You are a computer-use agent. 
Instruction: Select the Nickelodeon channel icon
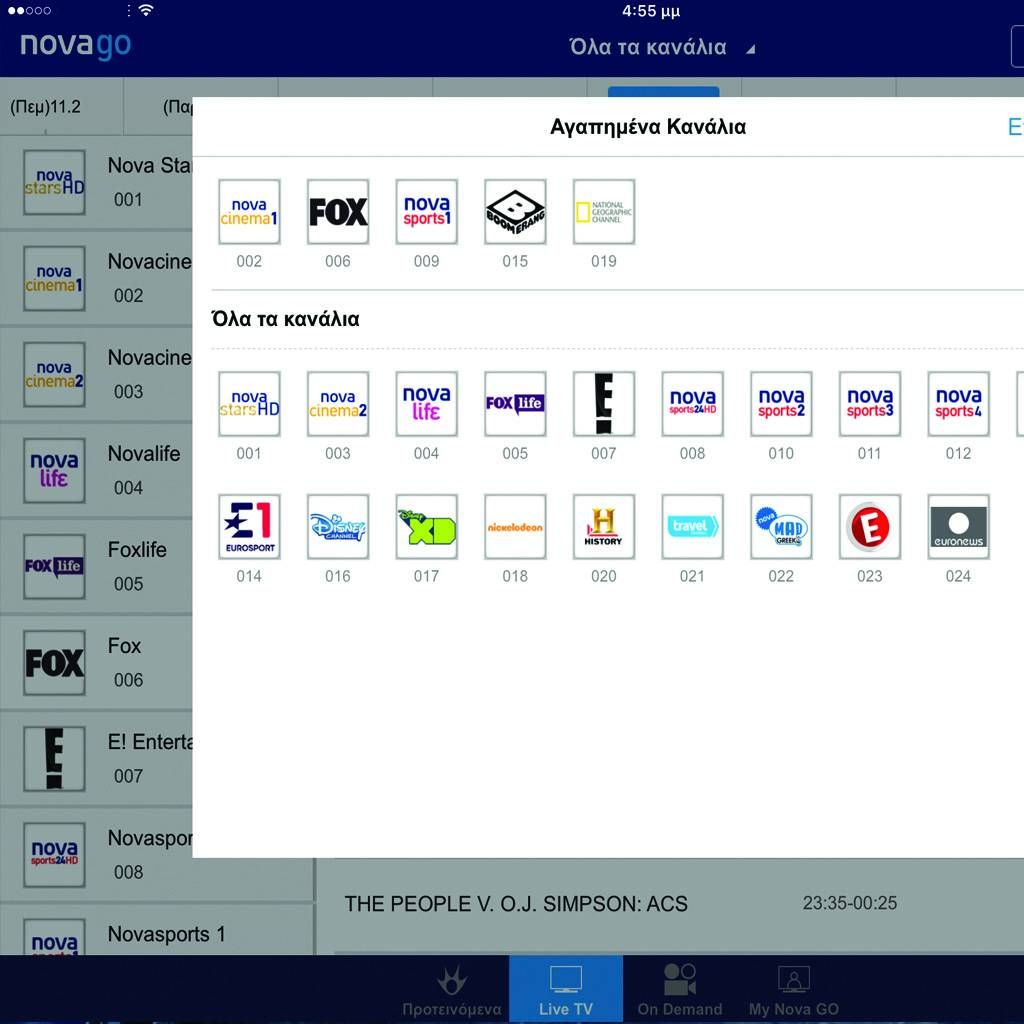click(515, 527)
